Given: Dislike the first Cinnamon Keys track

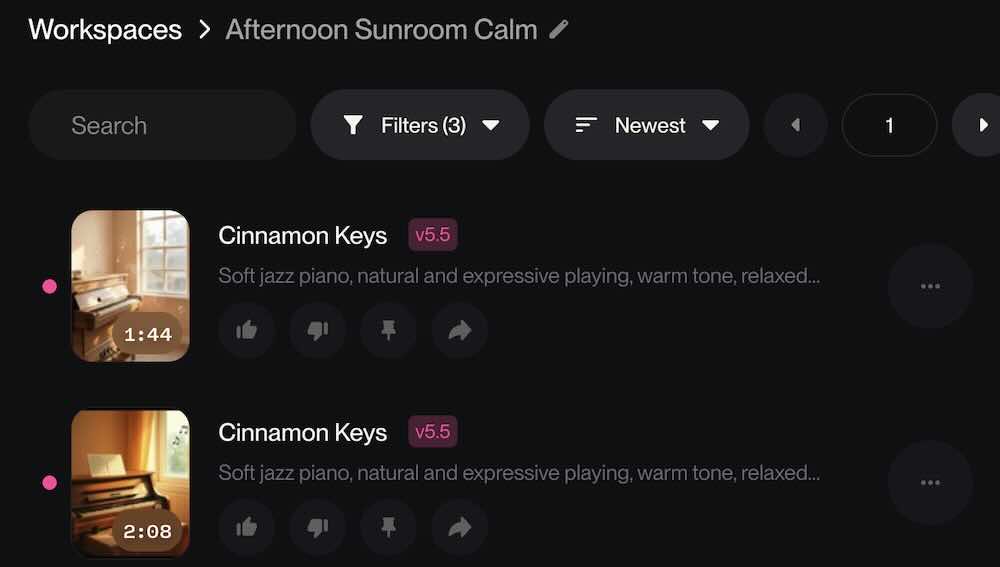Looking at the screenshot, I should 318,331.
